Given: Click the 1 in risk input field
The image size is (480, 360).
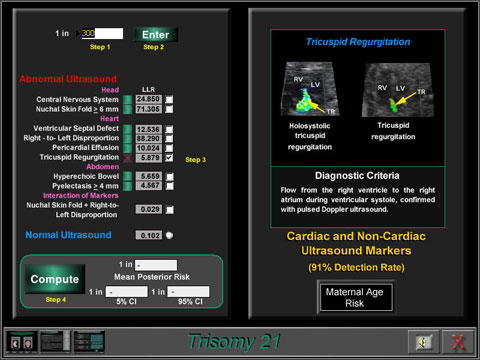Looking at the screenshot, I should pos(102,33).
